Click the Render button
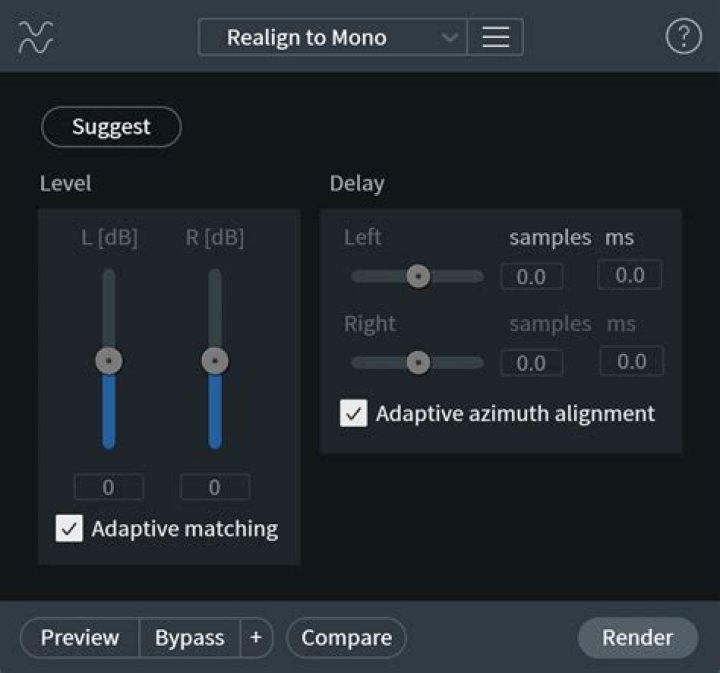The image size is (720, 673). tap(637, 638)
